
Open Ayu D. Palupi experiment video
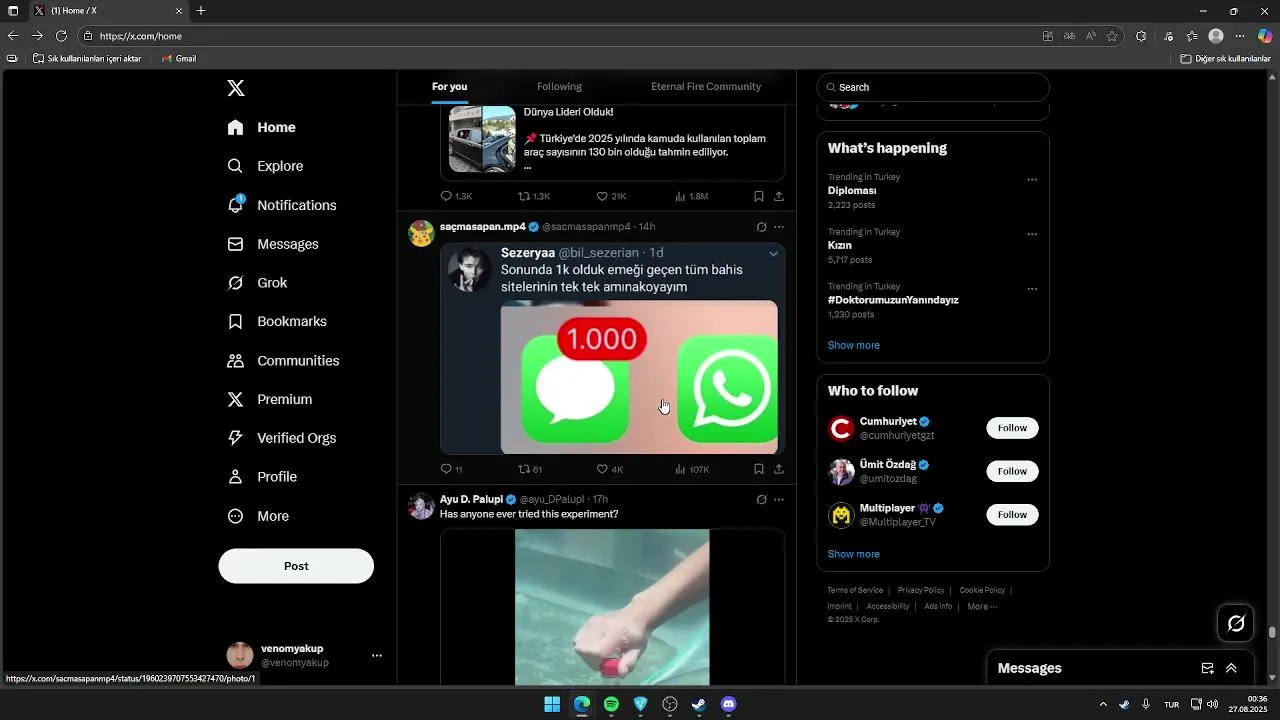tap(612, 607)
